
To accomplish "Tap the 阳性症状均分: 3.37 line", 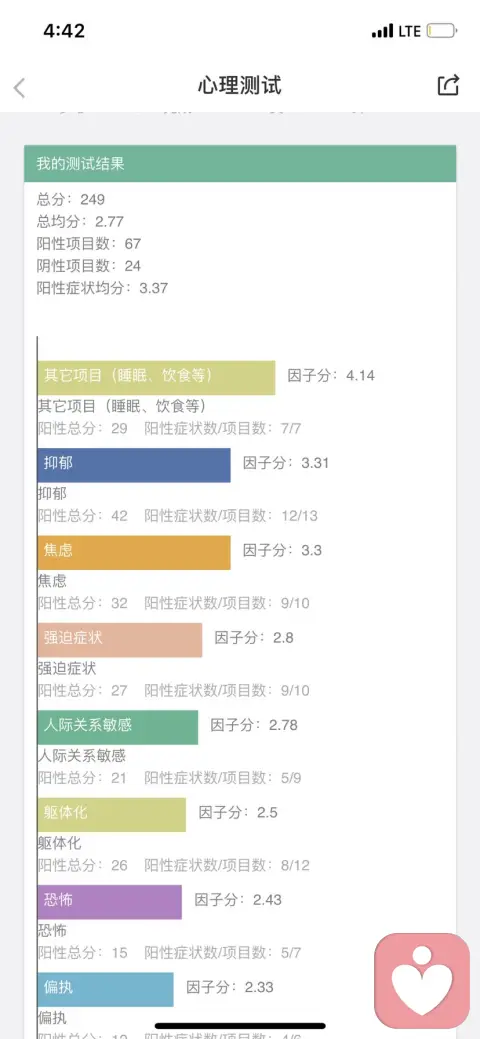I will [102, 288].
